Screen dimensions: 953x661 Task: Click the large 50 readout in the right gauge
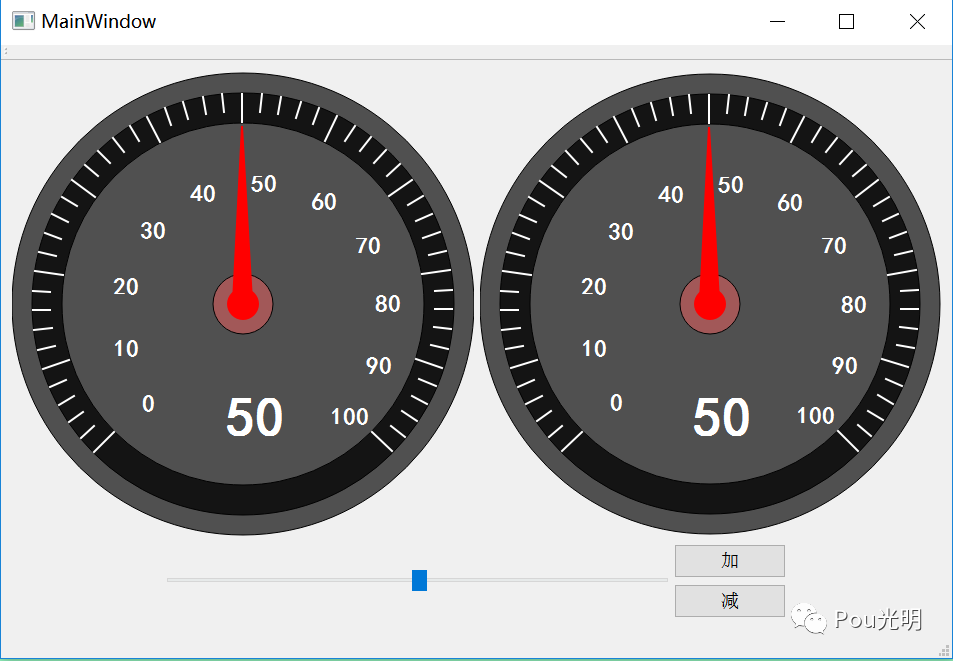721,417
